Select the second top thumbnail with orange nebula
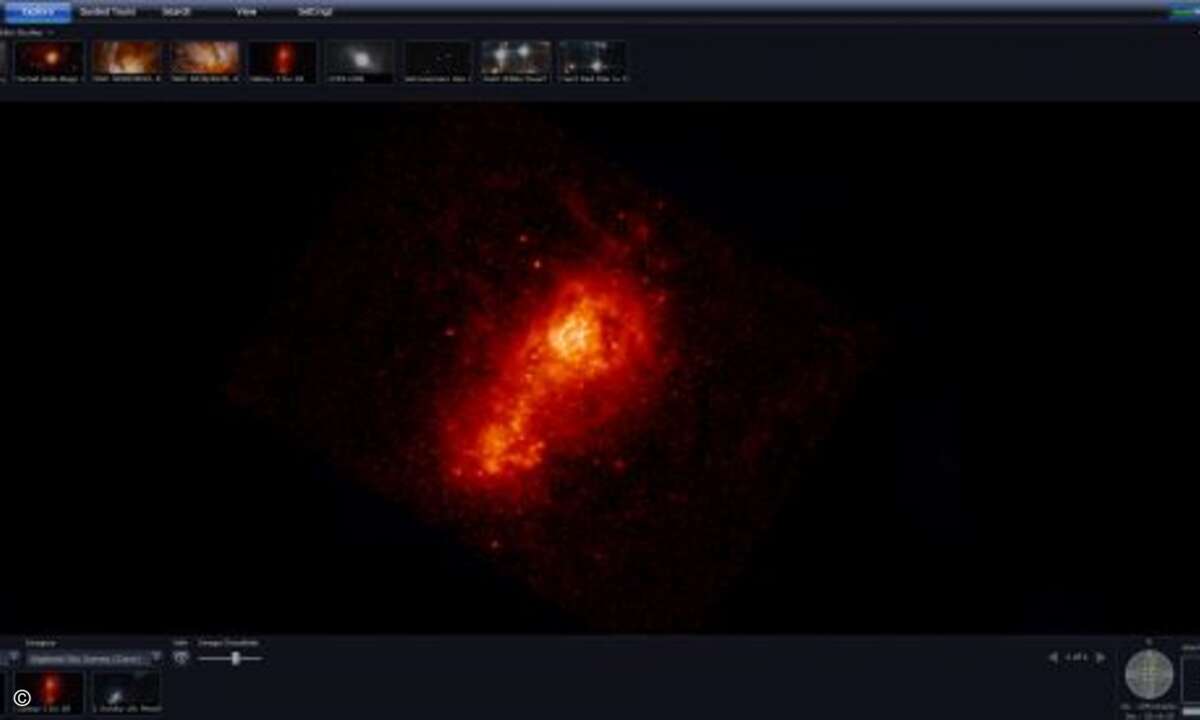The height and width of the screenshot is (720, 1200). [x=127, y=61]
